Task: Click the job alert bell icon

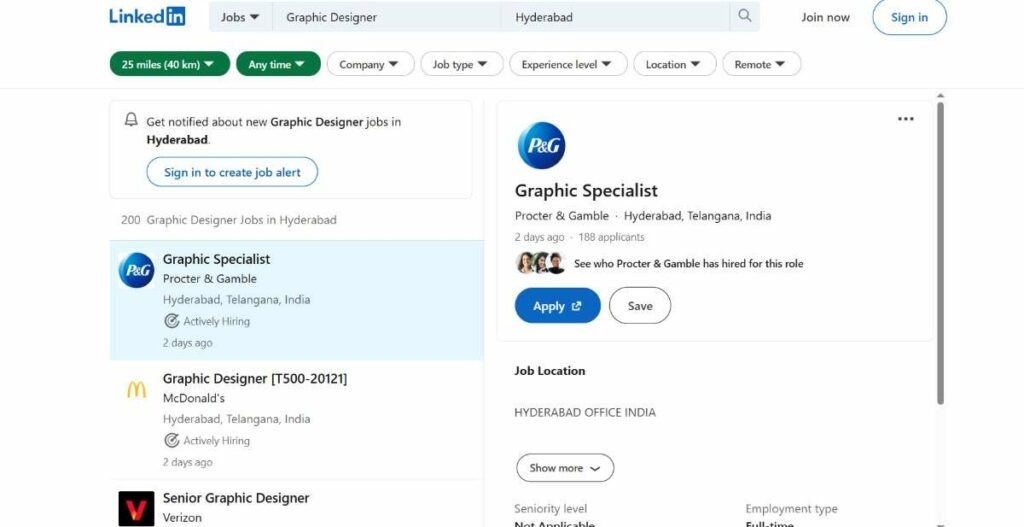Action: pos(131,120)
